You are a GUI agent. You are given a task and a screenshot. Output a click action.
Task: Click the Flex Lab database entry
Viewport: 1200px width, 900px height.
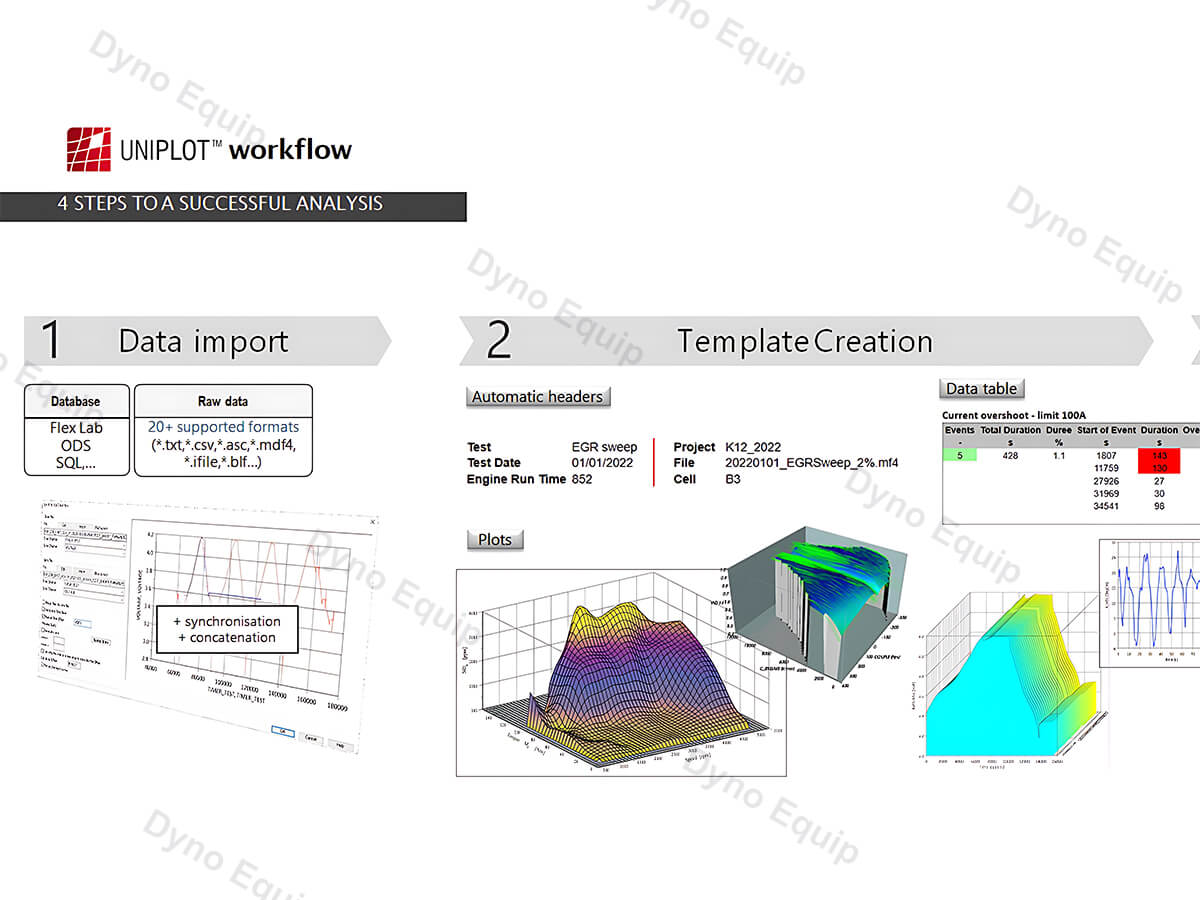[77, 428]
